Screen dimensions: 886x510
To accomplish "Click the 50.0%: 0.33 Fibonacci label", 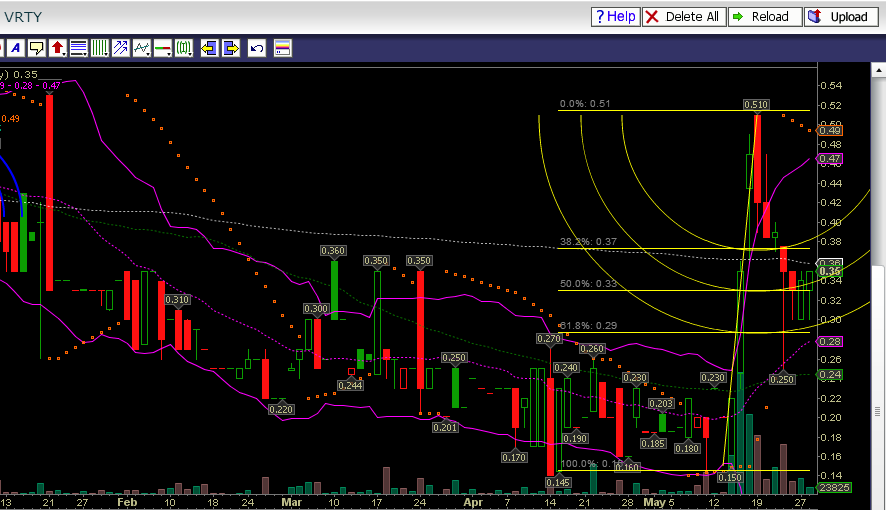I will pyautogui.click(x=588, y=284).
